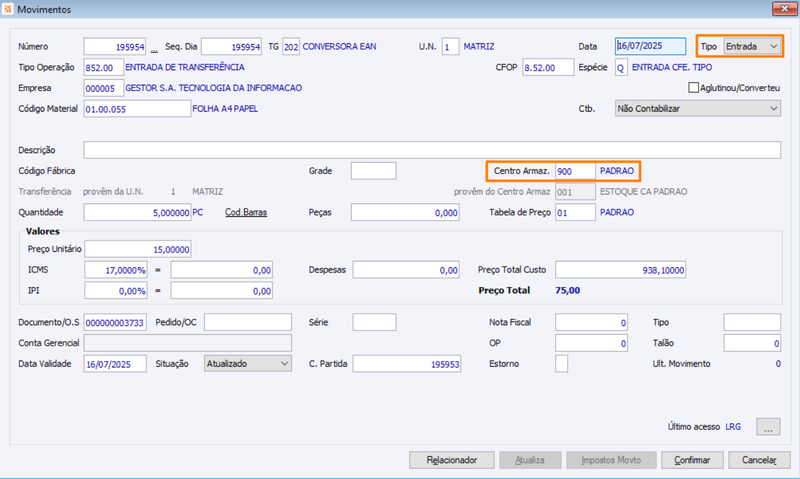Confirm the movement with Confirmar button
800x479 pixels.
click(692, 460)
